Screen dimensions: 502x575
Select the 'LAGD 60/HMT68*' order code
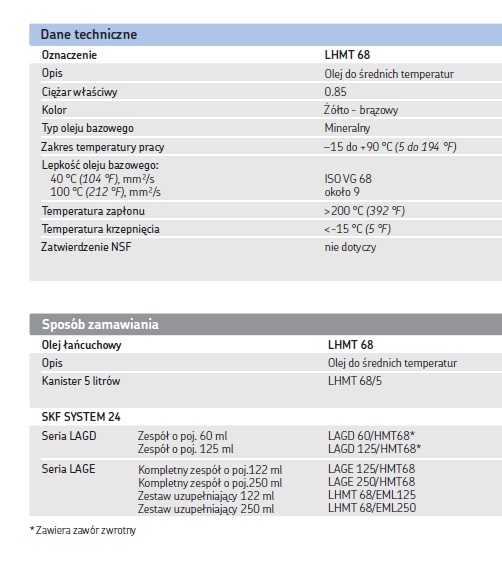coord(371,436)
